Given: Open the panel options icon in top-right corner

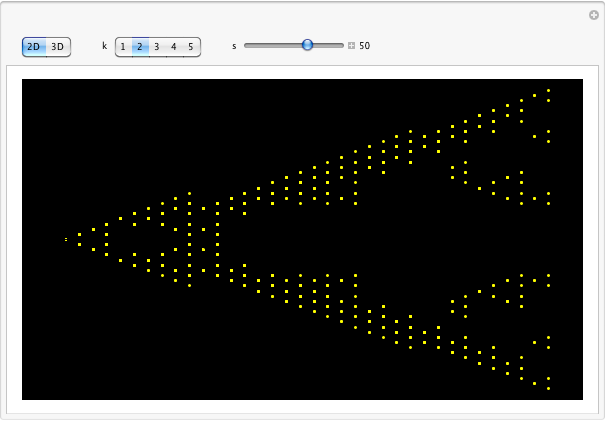Looking at the screenshot, I should (x=594, y=14).
